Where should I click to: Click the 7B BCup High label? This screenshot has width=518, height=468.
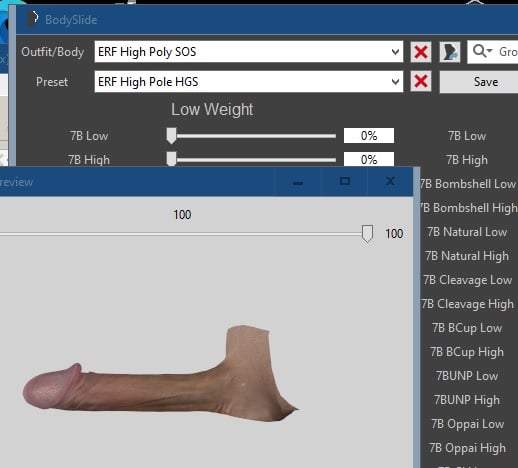coord(467,352)
